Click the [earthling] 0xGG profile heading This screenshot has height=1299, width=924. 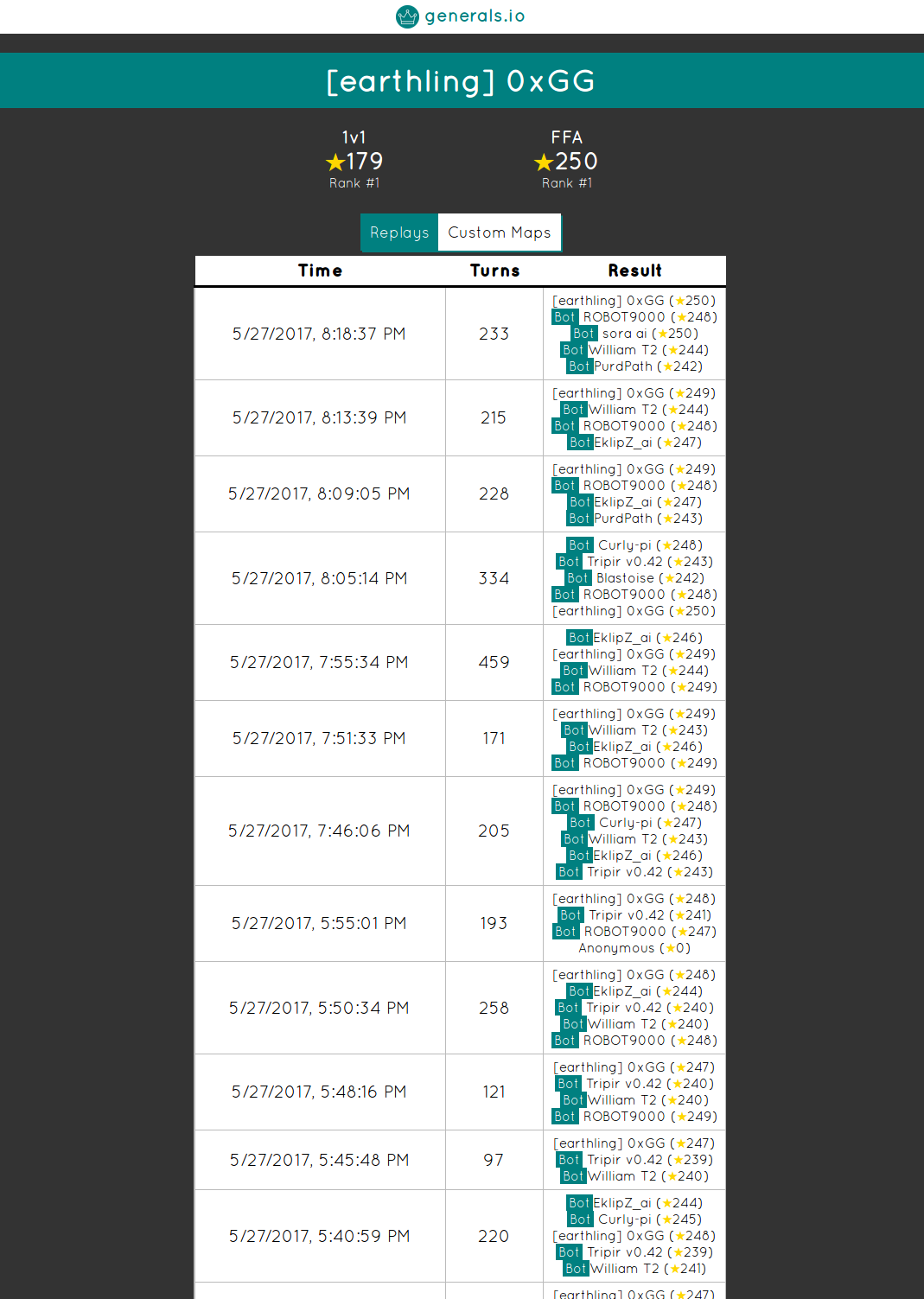point(462,81)
